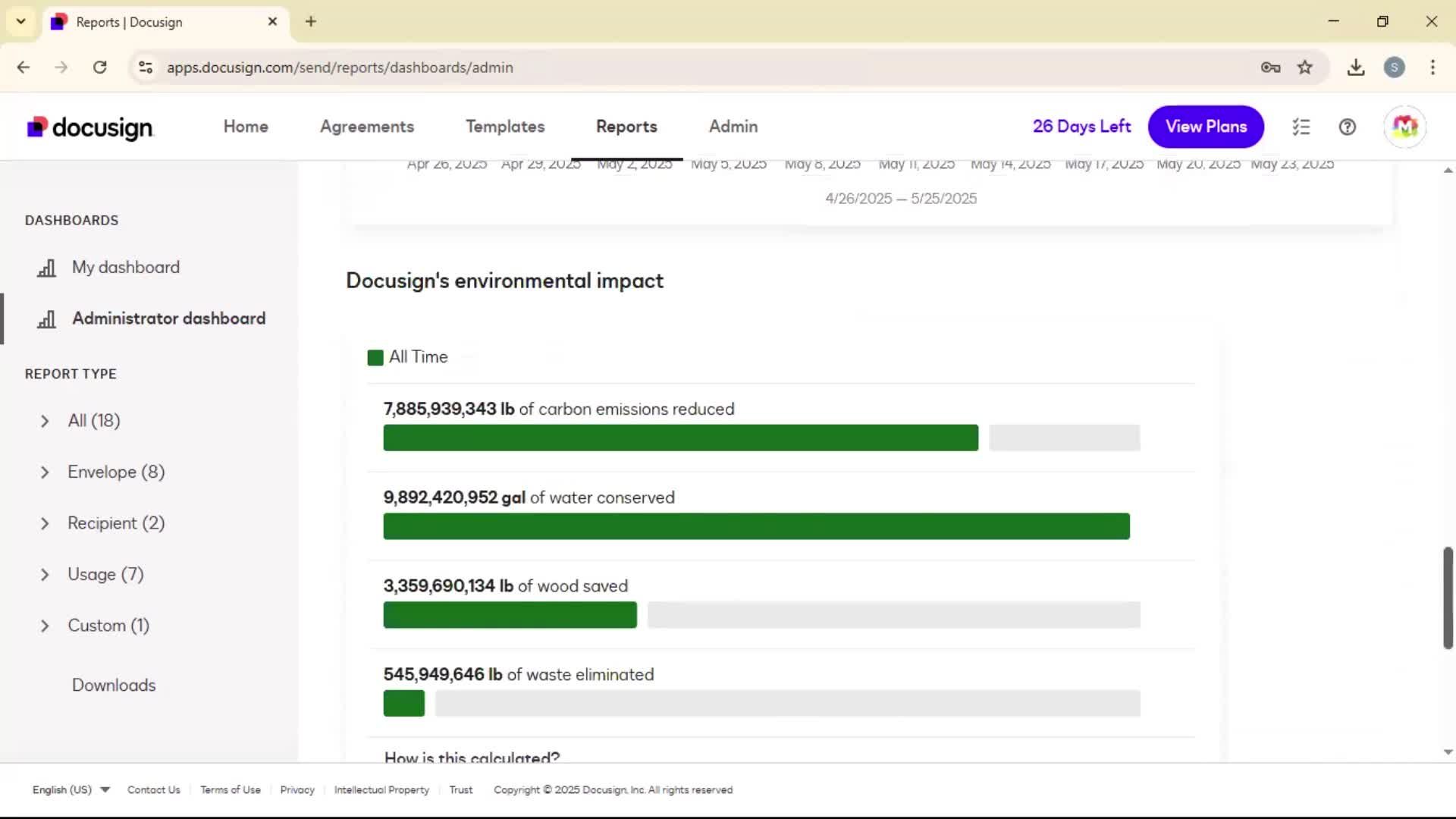Open a new browser tab

pyautogui.click(x=311, y=21)
